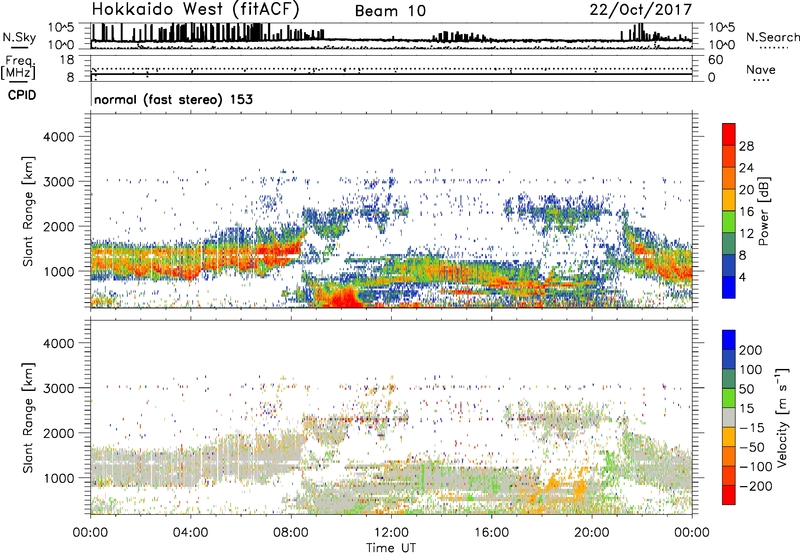This screenshot has width=800, height=554.
Task: Click "Slant Range [km]" label of velocity panel
Action: tap(28, 418)
